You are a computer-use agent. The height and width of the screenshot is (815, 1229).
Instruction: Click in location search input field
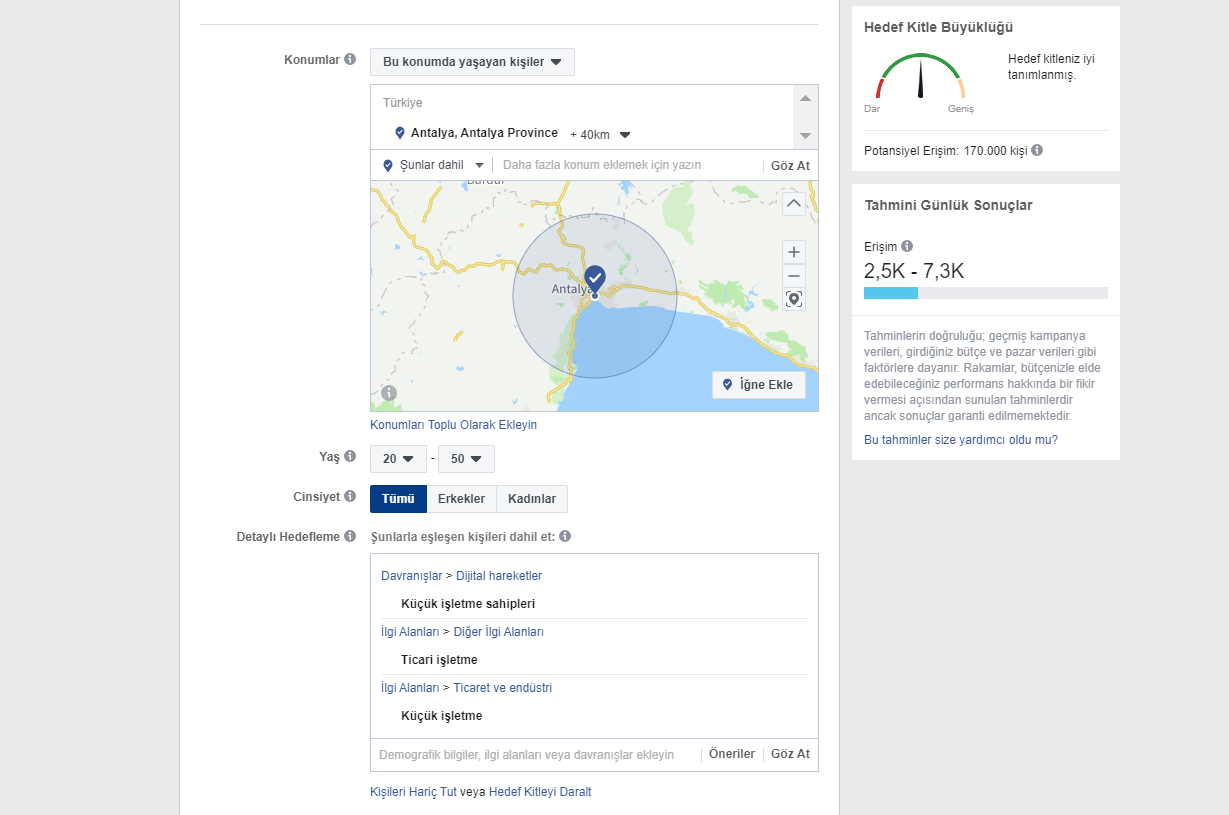click(628, 165)
